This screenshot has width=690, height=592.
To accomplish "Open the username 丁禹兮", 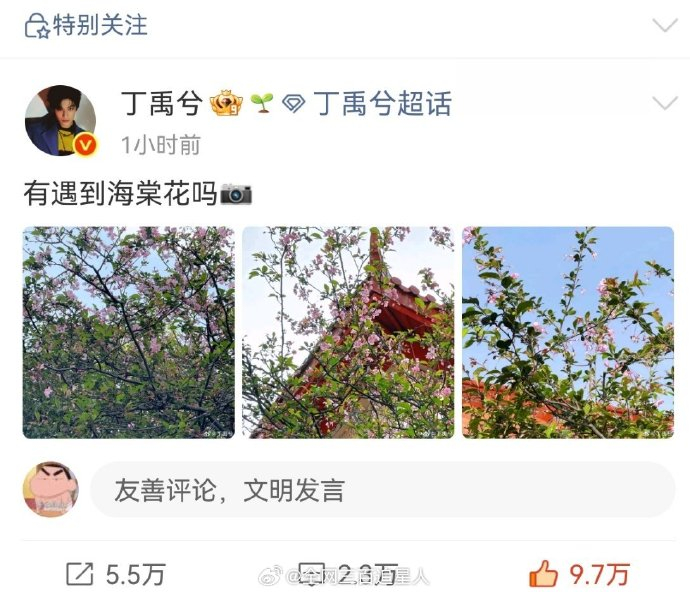I will [161, 104].
